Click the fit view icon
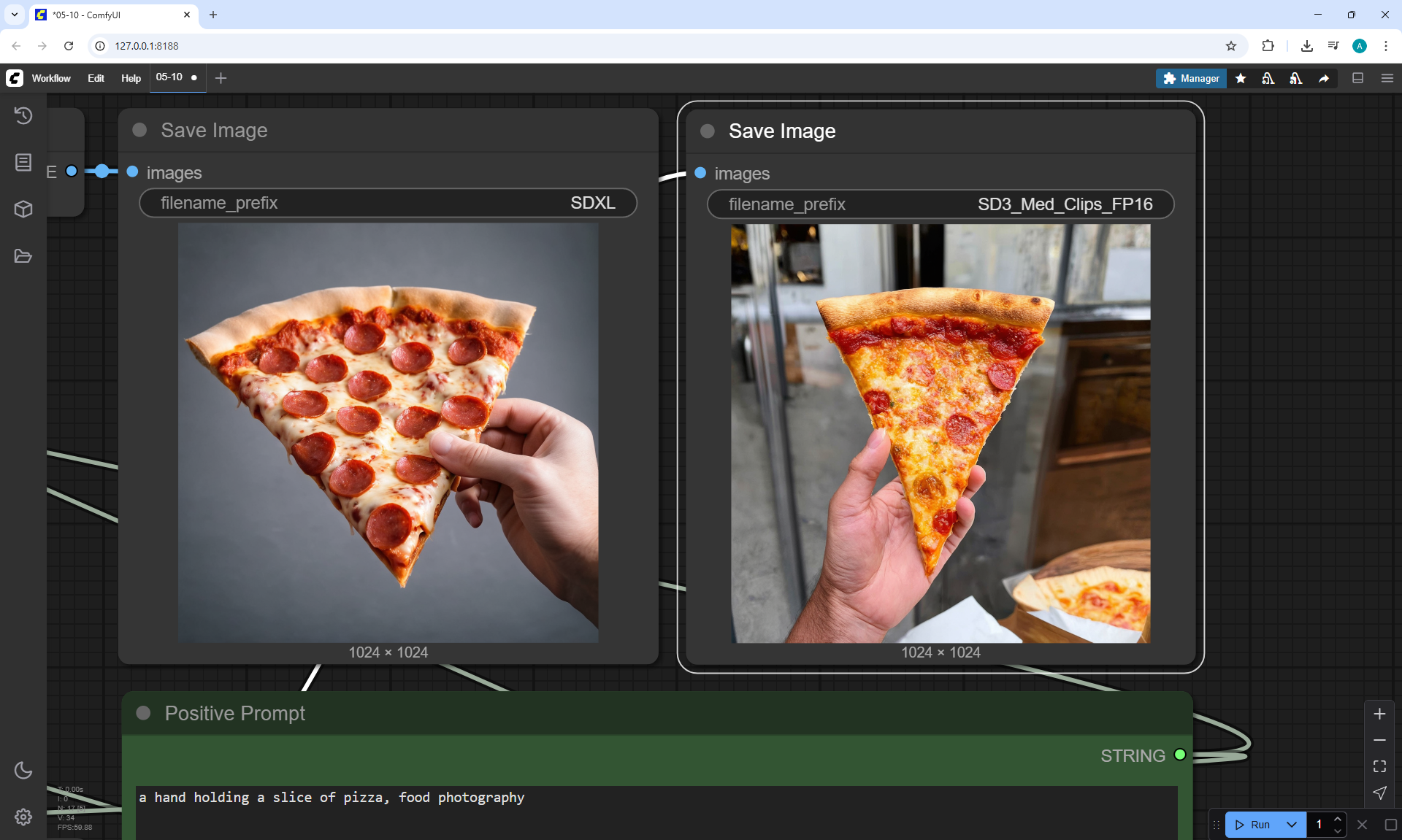Image resolution: width=1402 pixels, height=840 pixels. coord(1379,766)
